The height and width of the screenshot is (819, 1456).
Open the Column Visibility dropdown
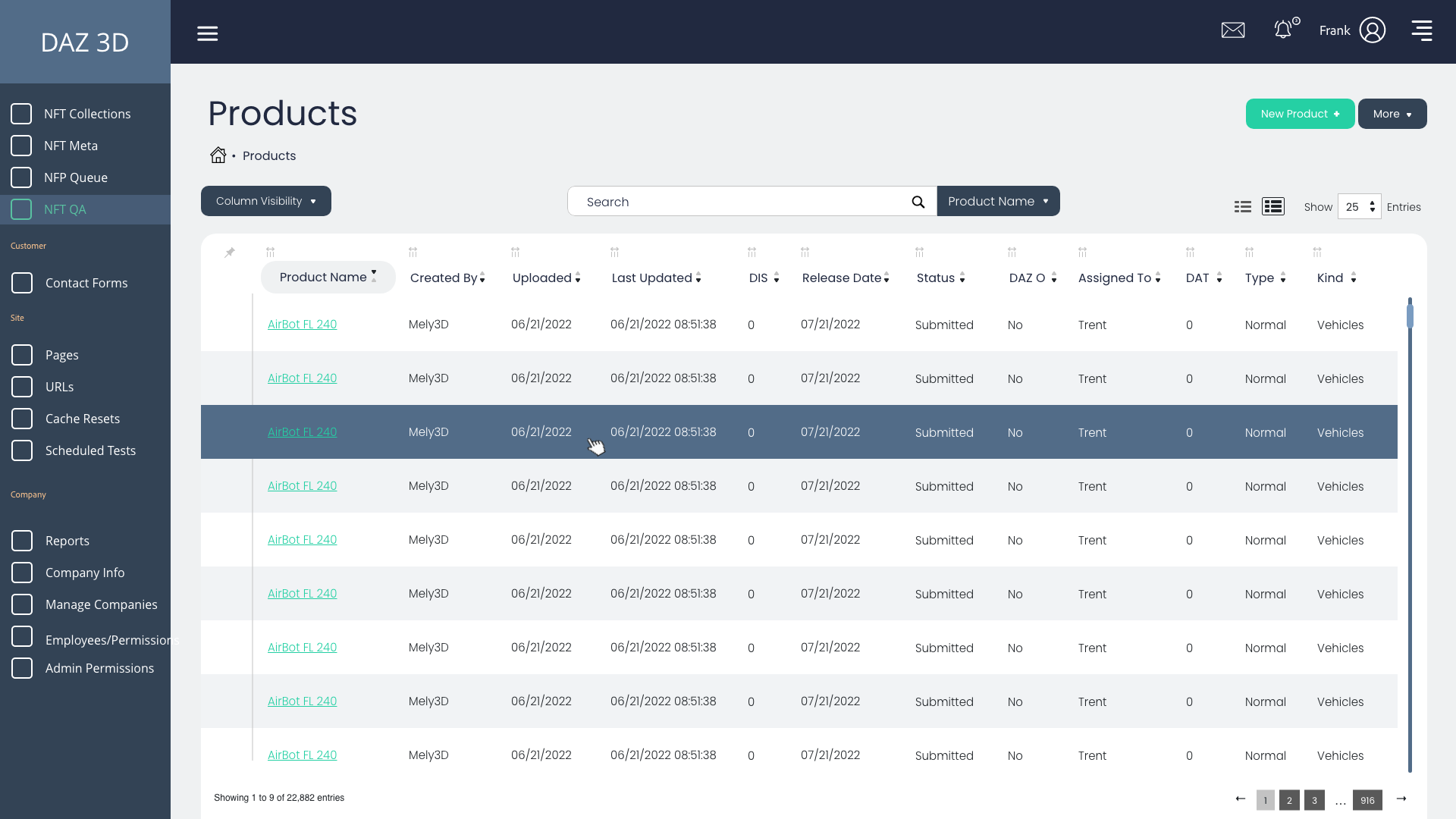click(266, 201)
